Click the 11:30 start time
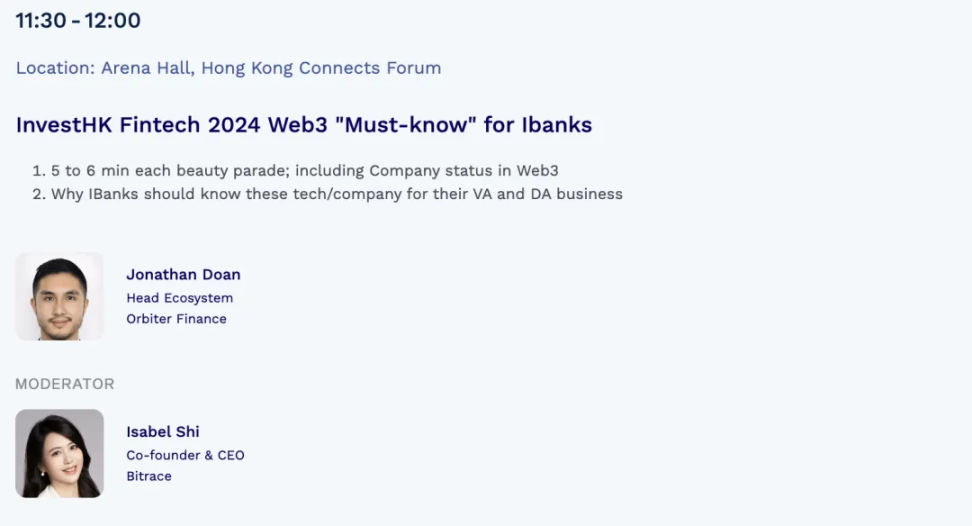972x526 pixels. pos(41,20)
